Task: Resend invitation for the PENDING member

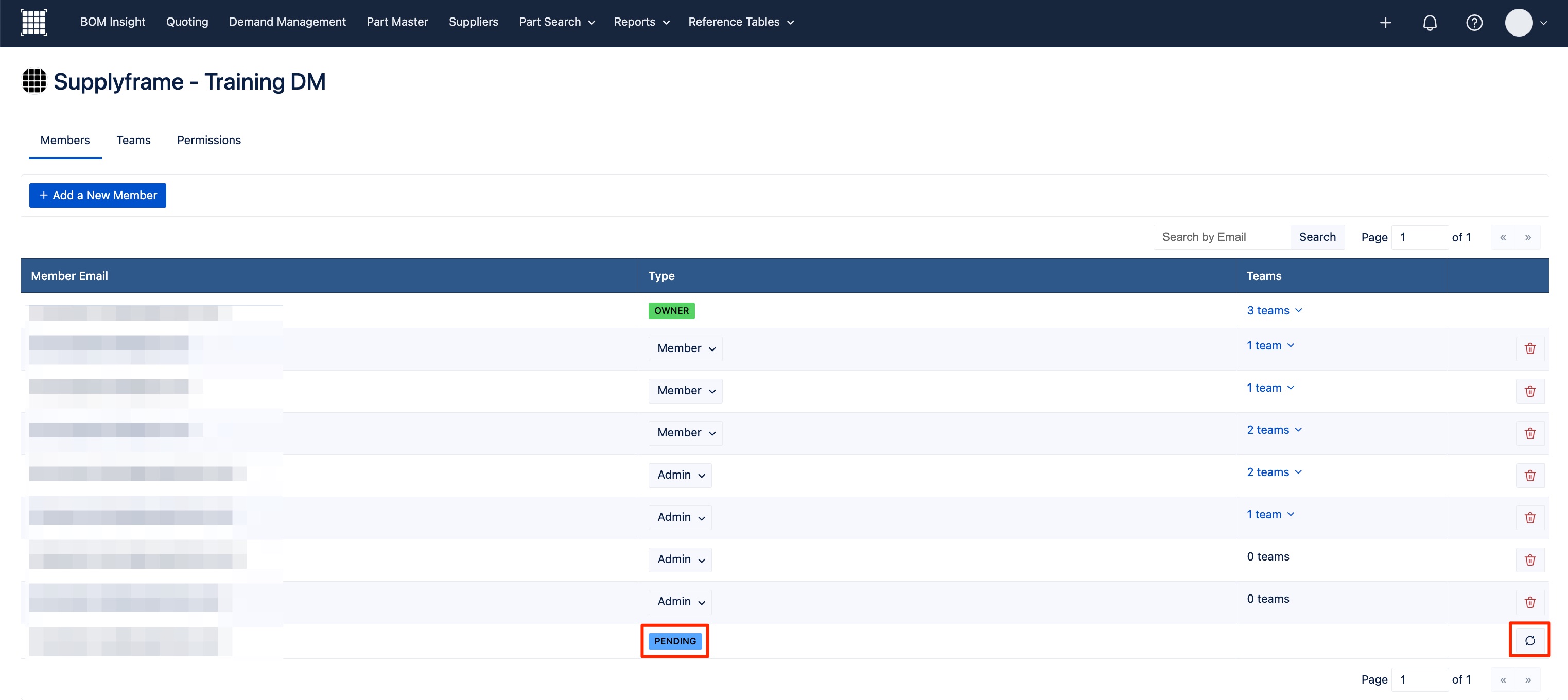Action: [1530, 640]
